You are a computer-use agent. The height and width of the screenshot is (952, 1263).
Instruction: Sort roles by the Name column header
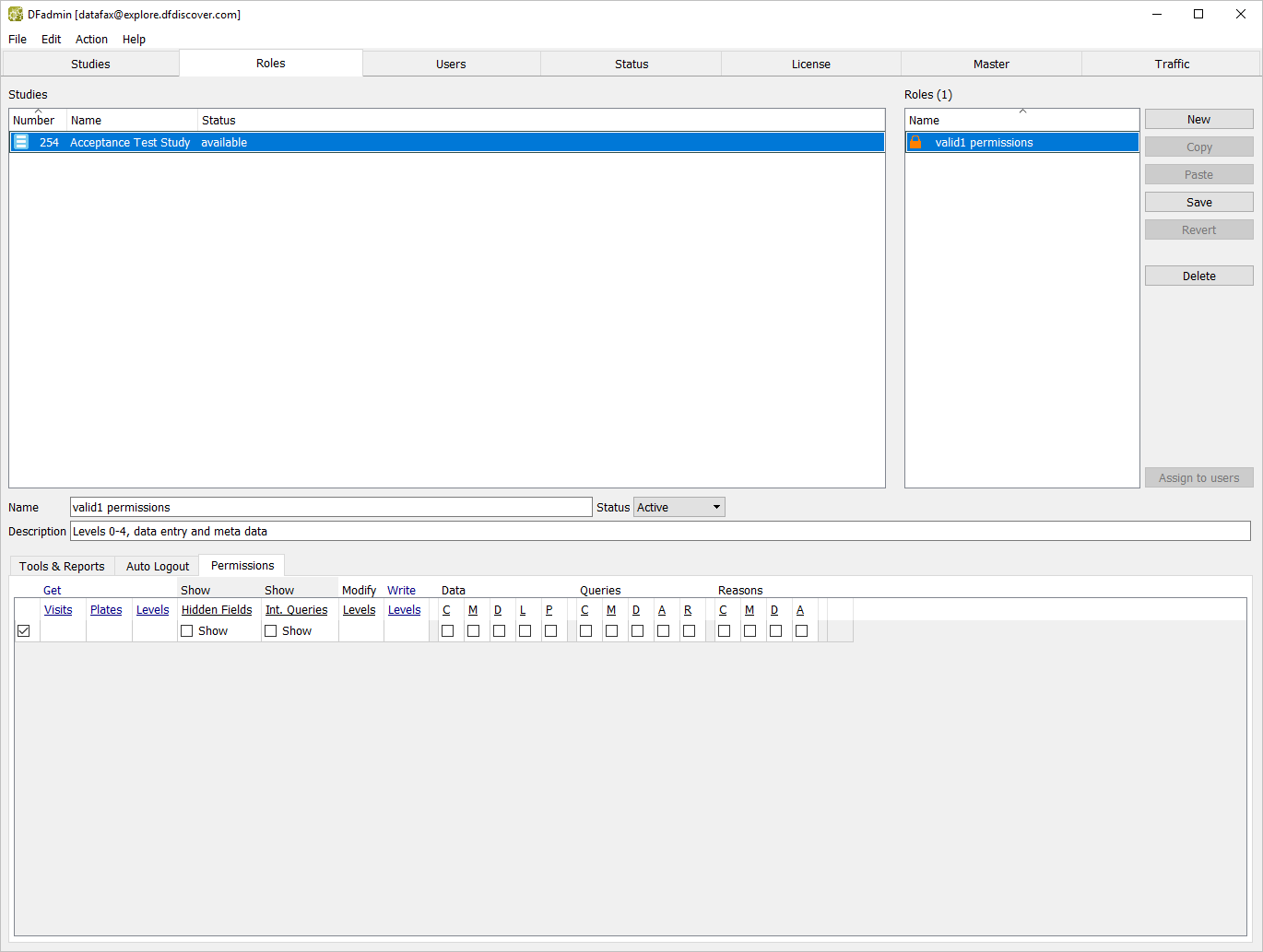pyautogui.click(x=1021, y=121)
